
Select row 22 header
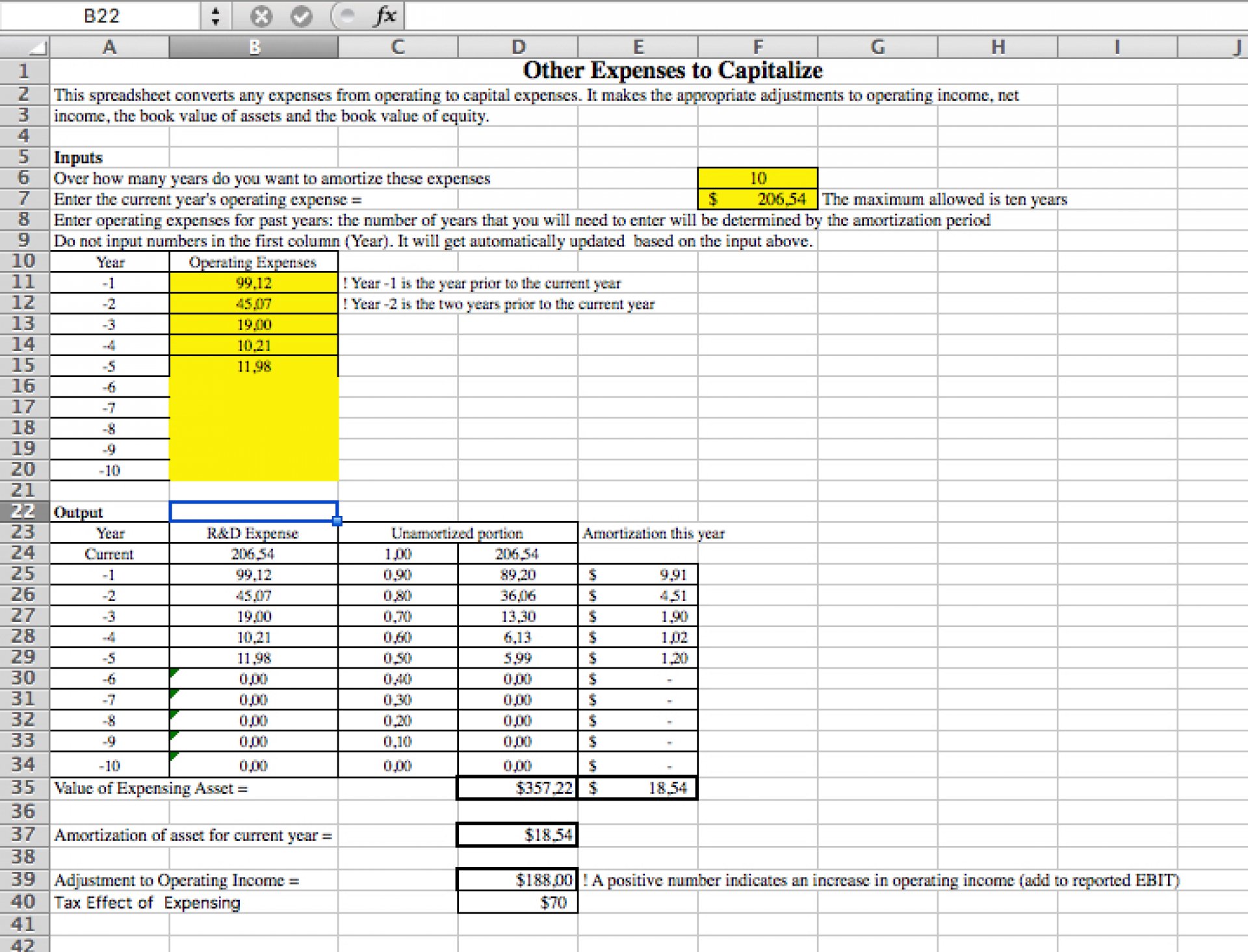tap(25, 511)
